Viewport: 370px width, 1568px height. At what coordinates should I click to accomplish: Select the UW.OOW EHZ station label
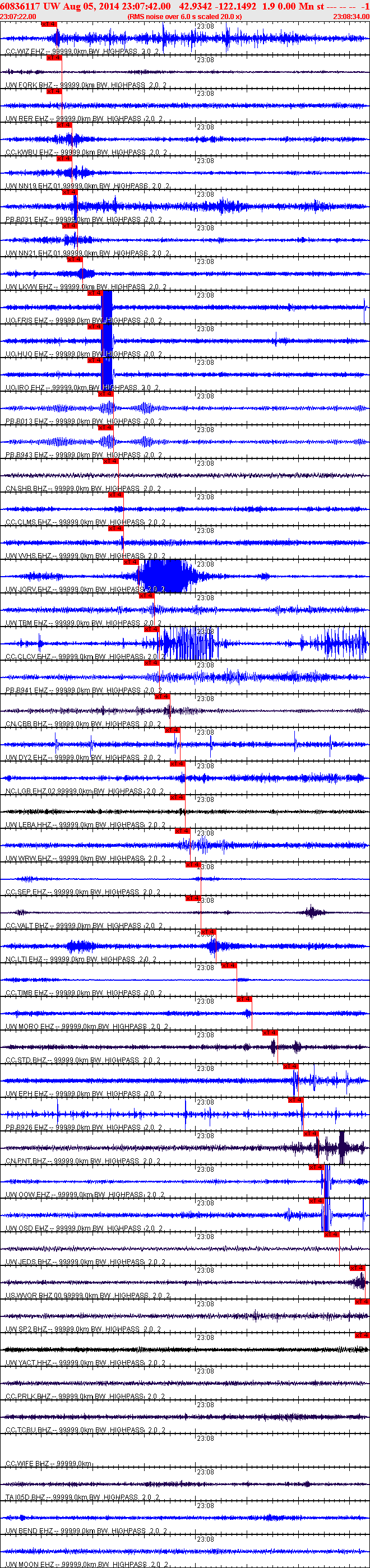(86, 1194)
